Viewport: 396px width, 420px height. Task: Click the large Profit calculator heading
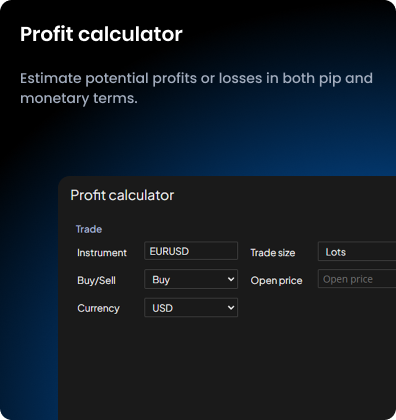(x=101, y=34)
